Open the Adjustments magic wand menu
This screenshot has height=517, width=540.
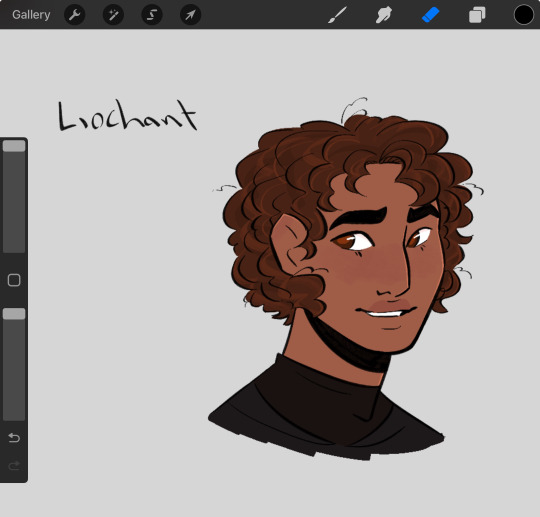click(x=113, y=15)
